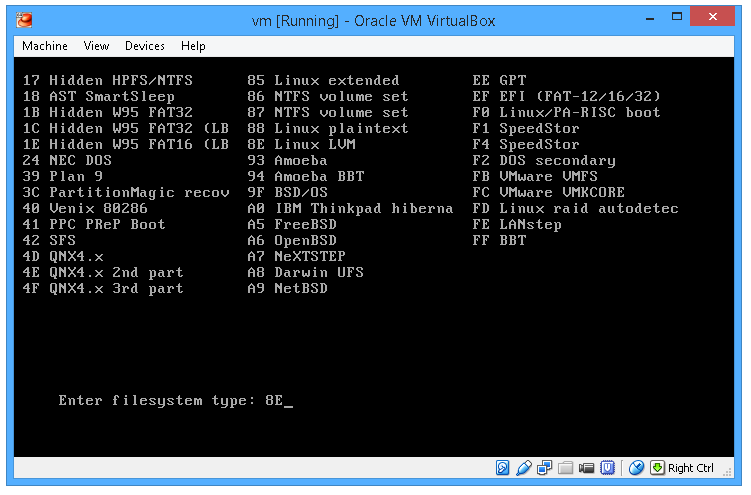Click the '3C PartitionMagic recov' entry
751x495 pixels.
tap(126, 192)
